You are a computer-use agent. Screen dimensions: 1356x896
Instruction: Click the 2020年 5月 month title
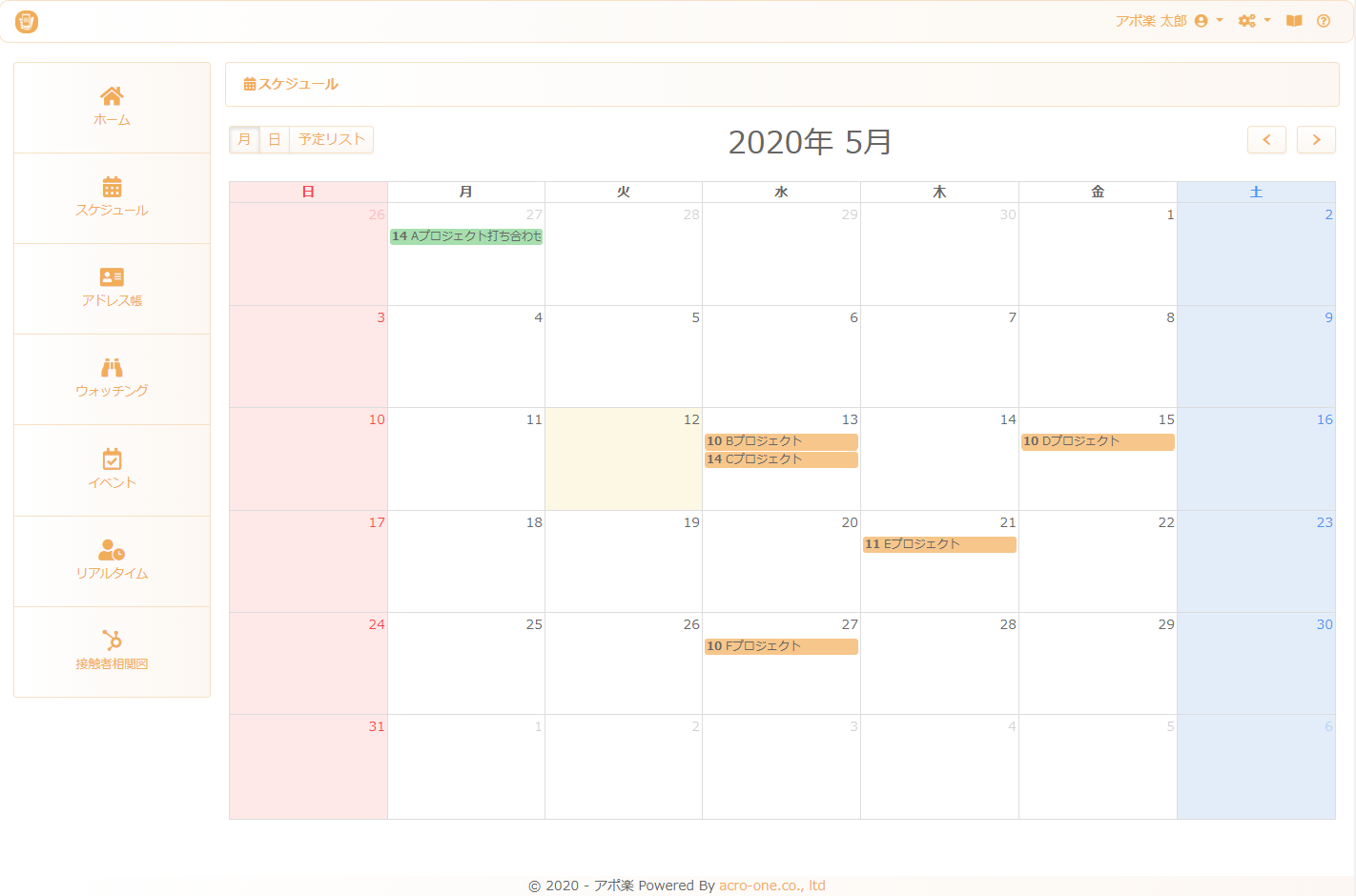point(810,142)
